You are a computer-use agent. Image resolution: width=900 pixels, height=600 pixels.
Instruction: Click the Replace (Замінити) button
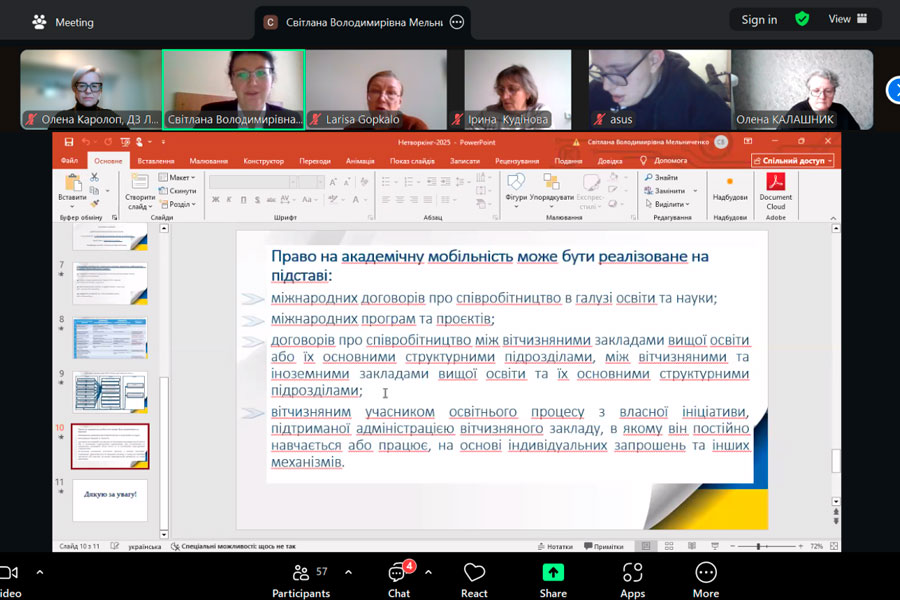tap(665, 191)
